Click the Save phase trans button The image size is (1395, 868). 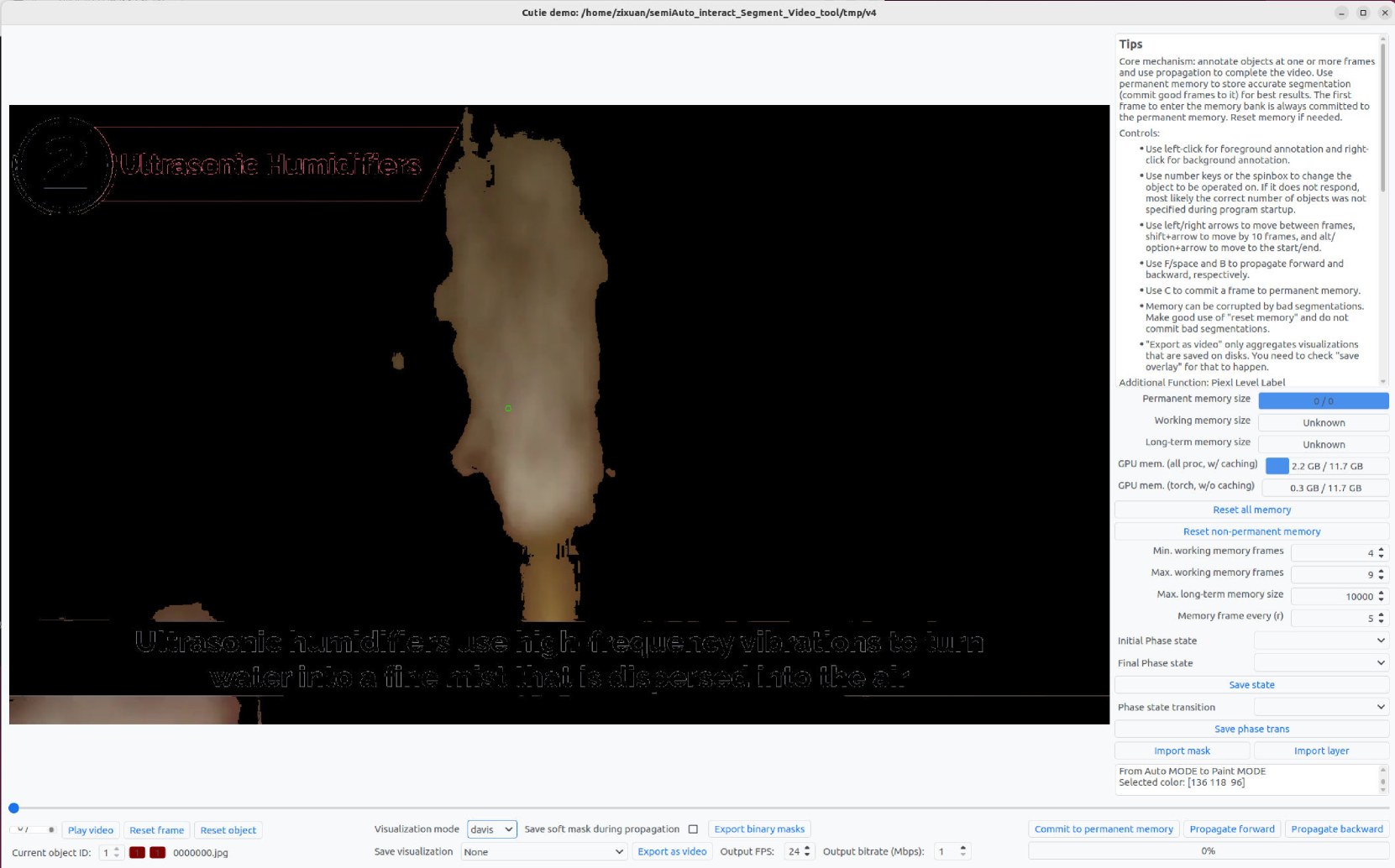[1251, 729]
